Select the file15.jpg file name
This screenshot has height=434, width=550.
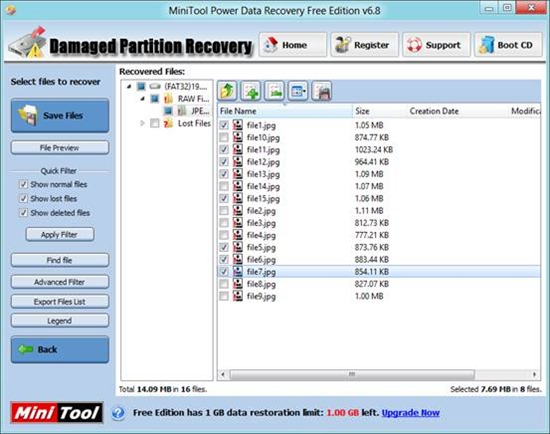click(x=263, y=199)
